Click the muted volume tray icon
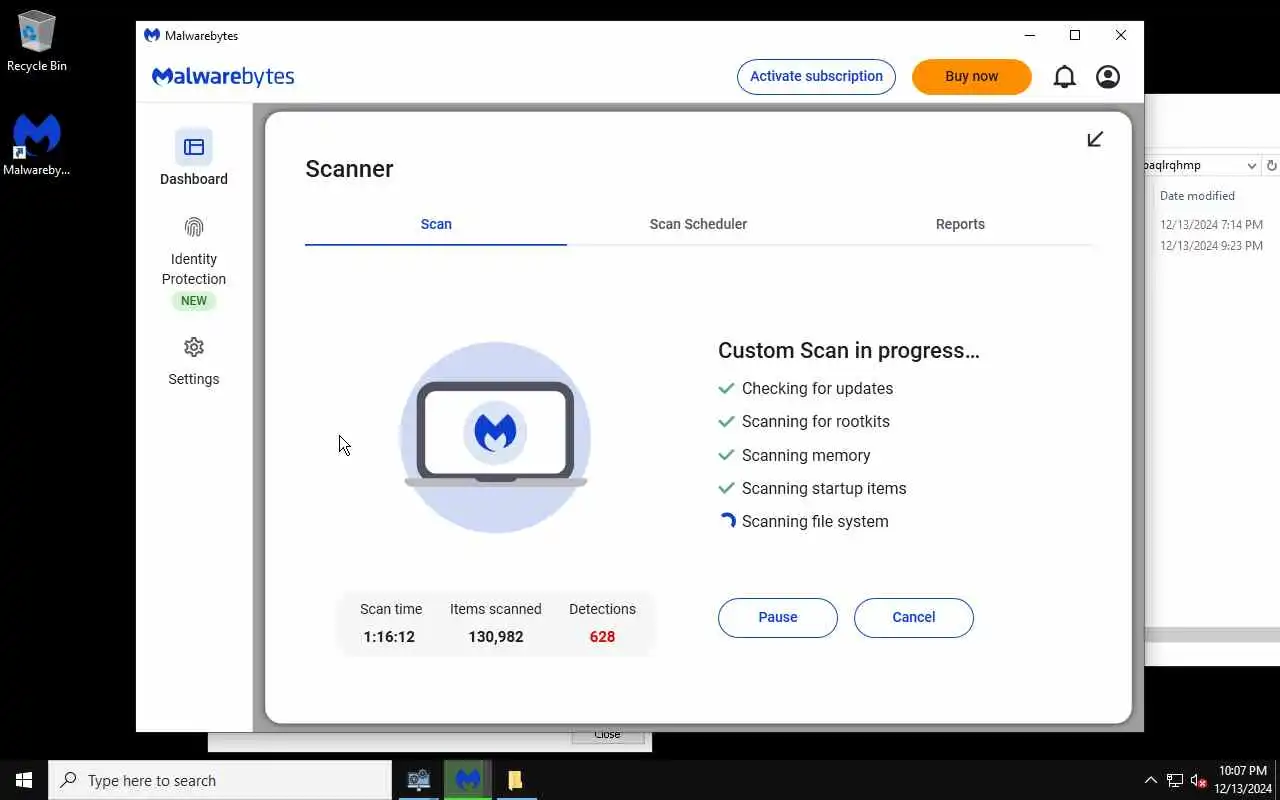Screen dimensions: 1280x800 point(1199,780)
